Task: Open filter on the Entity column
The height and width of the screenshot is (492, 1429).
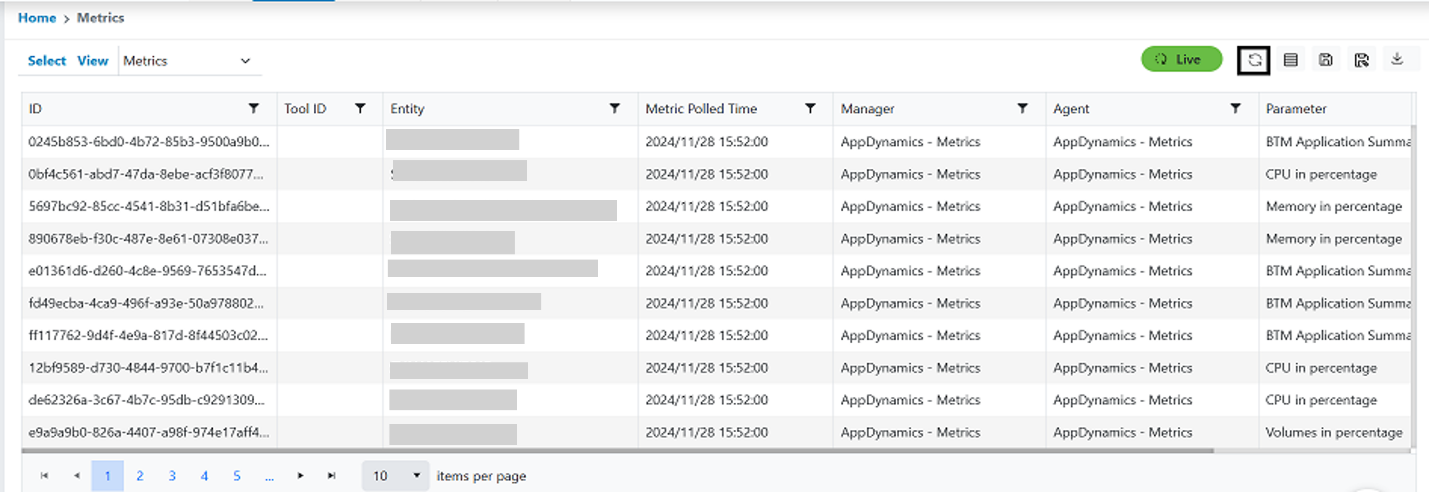Action: coord(614,108)
